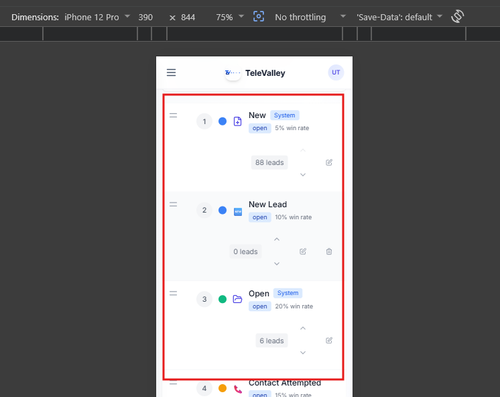Click the System tag on New stage
This screenshot has height=397, width=500.
point(284,115)
